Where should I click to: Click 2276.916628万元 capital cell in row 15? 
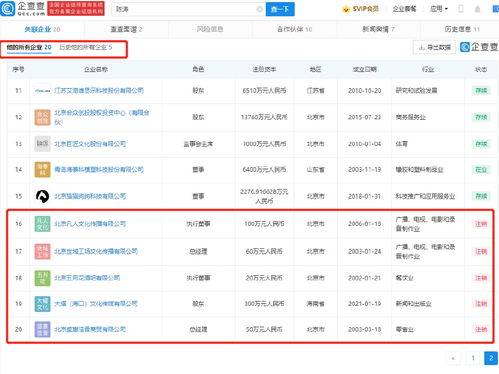tap(264, 196)
